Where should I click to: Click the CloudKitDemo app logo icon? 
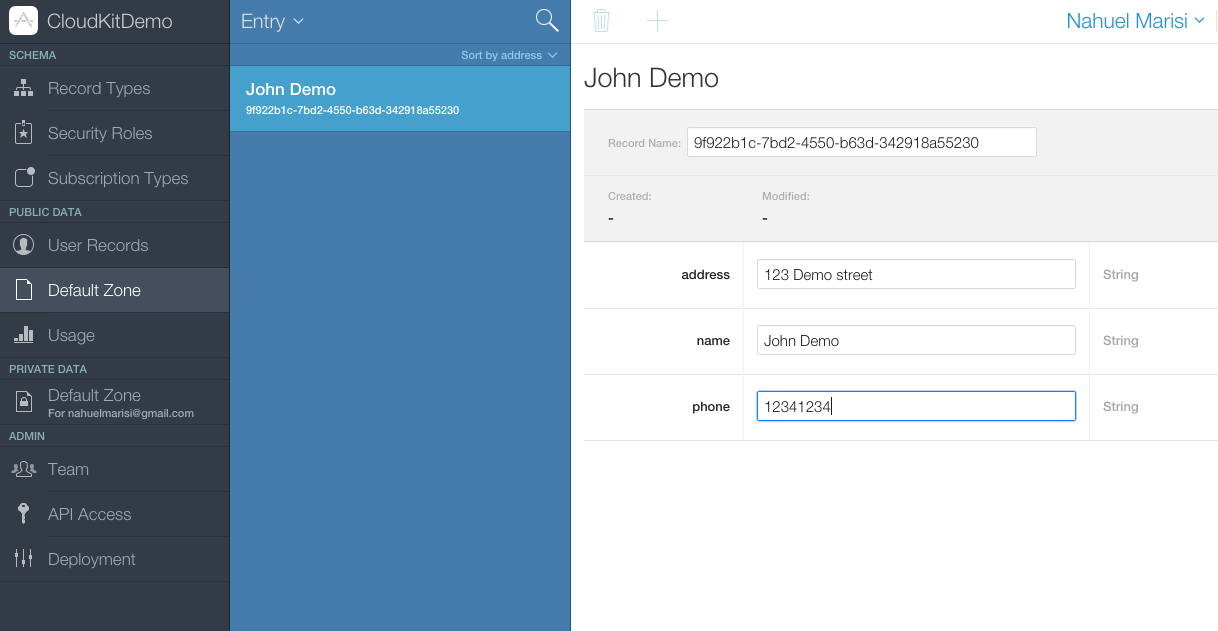24,21
